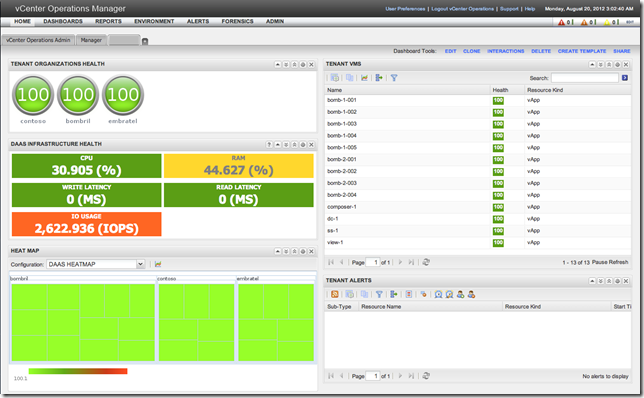644x398 pixels.
Task: Click the contoso health badge
Action: (x=33, y=95)
